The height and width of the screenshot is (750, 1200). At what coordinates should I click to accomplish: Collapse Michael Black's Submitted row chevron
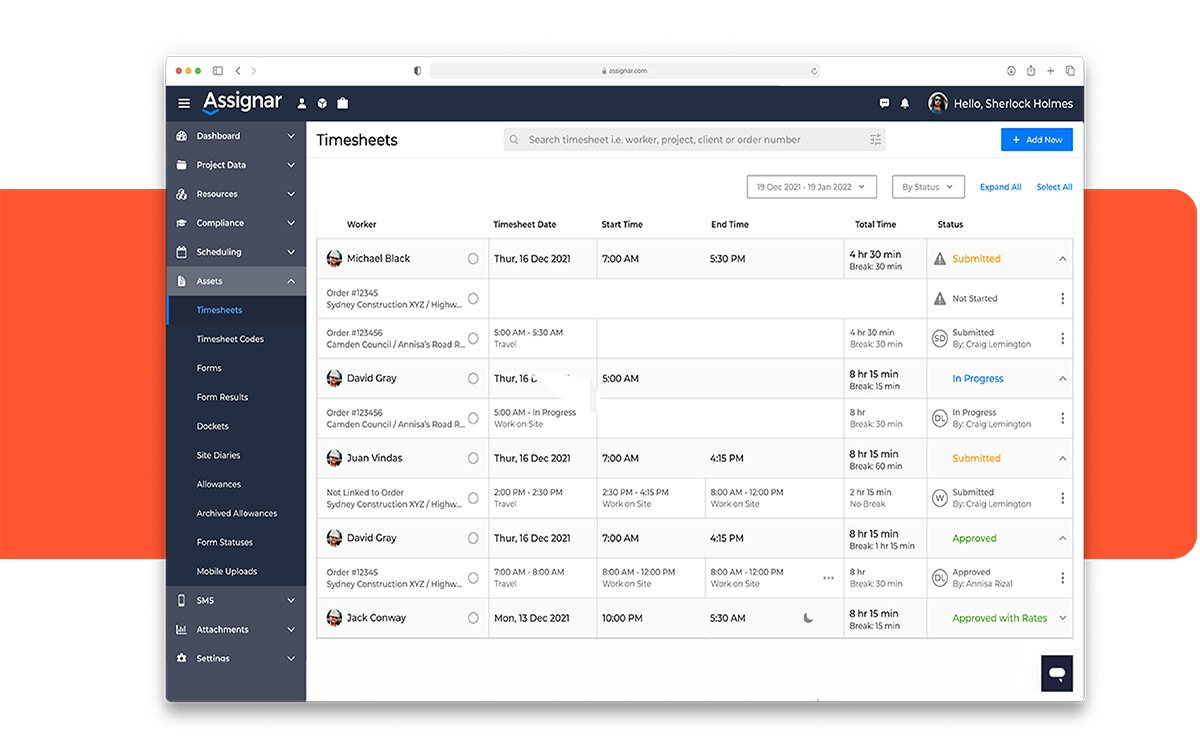click(1063, 258)
